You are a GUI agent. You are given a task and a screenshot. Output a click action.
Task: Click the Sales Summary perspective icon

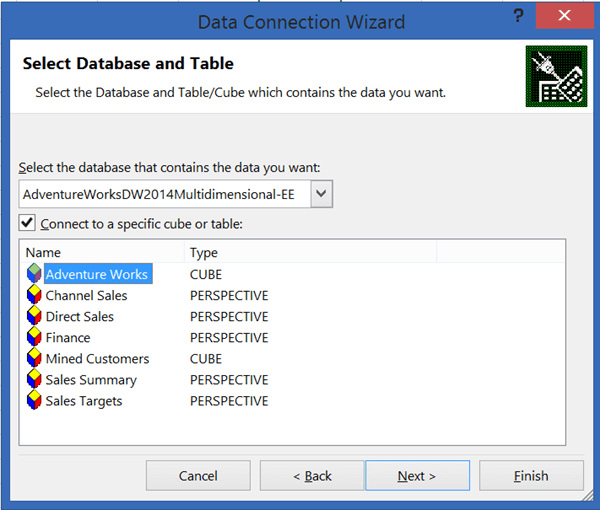[34, 379]
